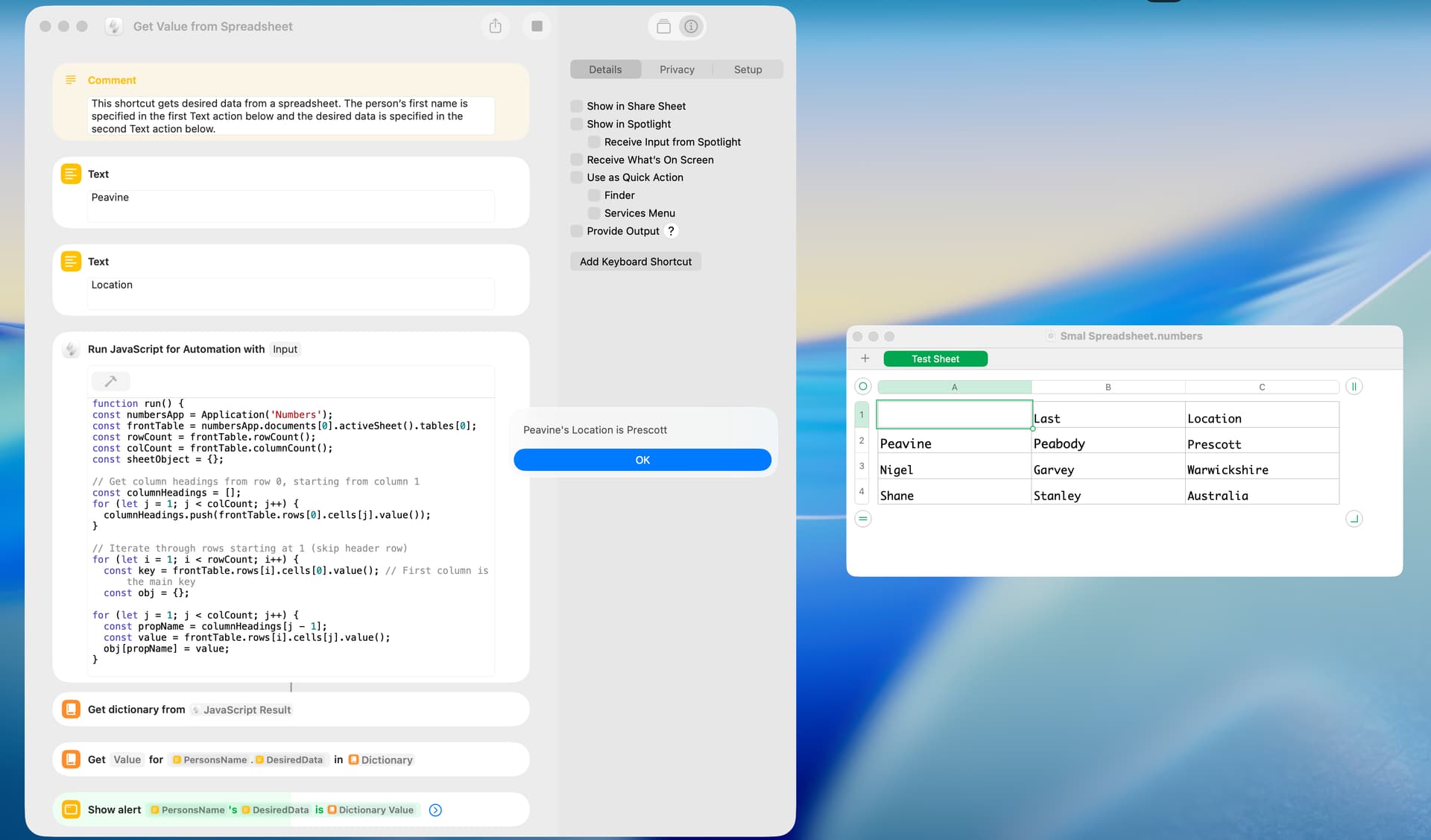Click the hammer compile icon in script
Image resolution: width=1431 pixels, height=840 pixels.
[x=110, y=382]
